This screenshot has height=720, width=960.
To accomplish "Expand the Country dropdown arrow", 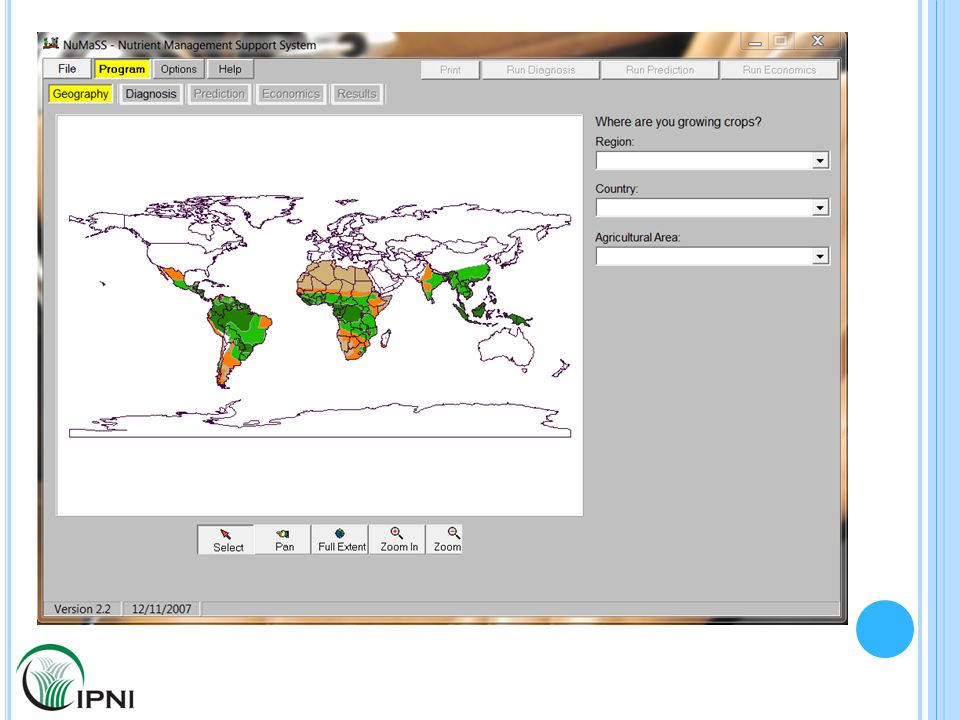I will tap(820, 208).
